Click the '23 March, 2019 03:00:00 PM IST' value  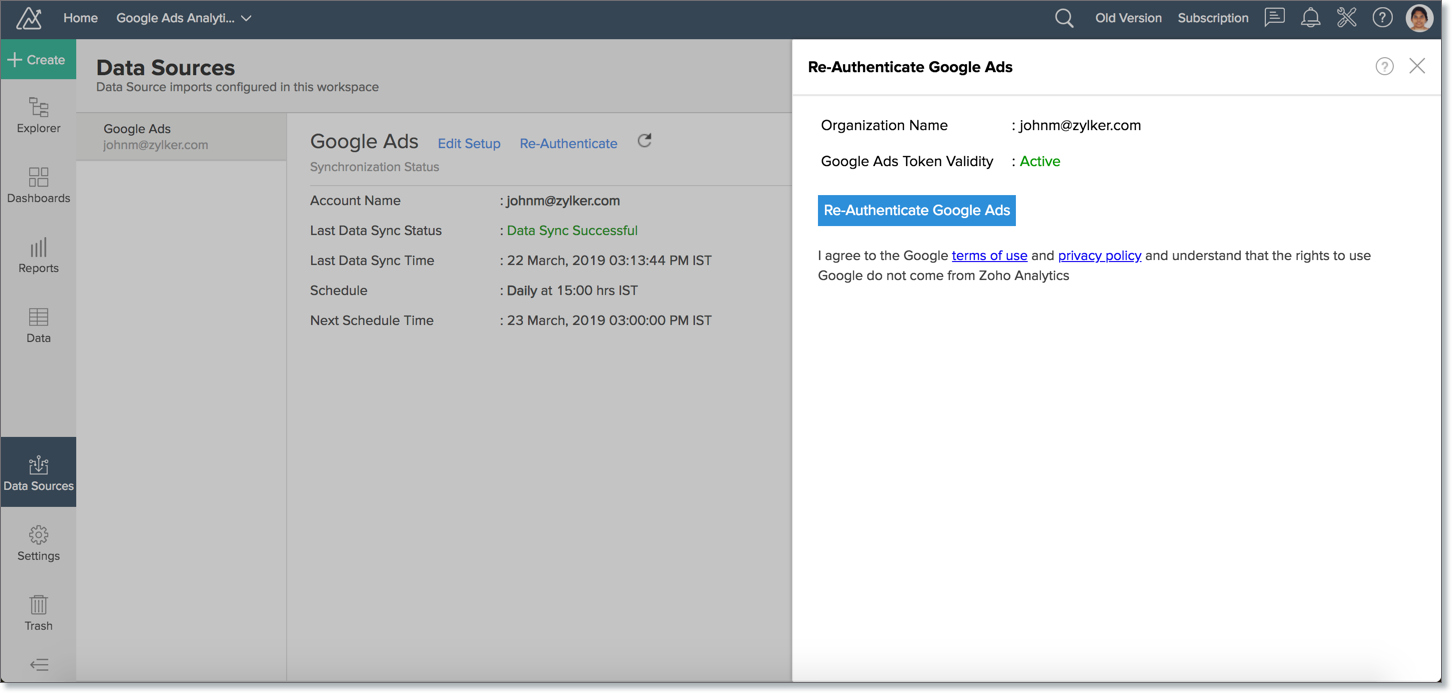click(x=609, y=320)
